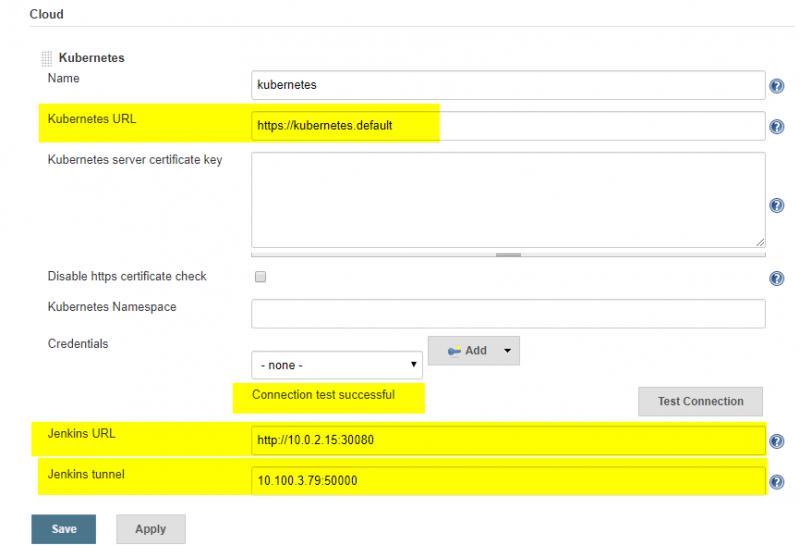
Task: Open help for server certificate key
Action: coord(777,205)
